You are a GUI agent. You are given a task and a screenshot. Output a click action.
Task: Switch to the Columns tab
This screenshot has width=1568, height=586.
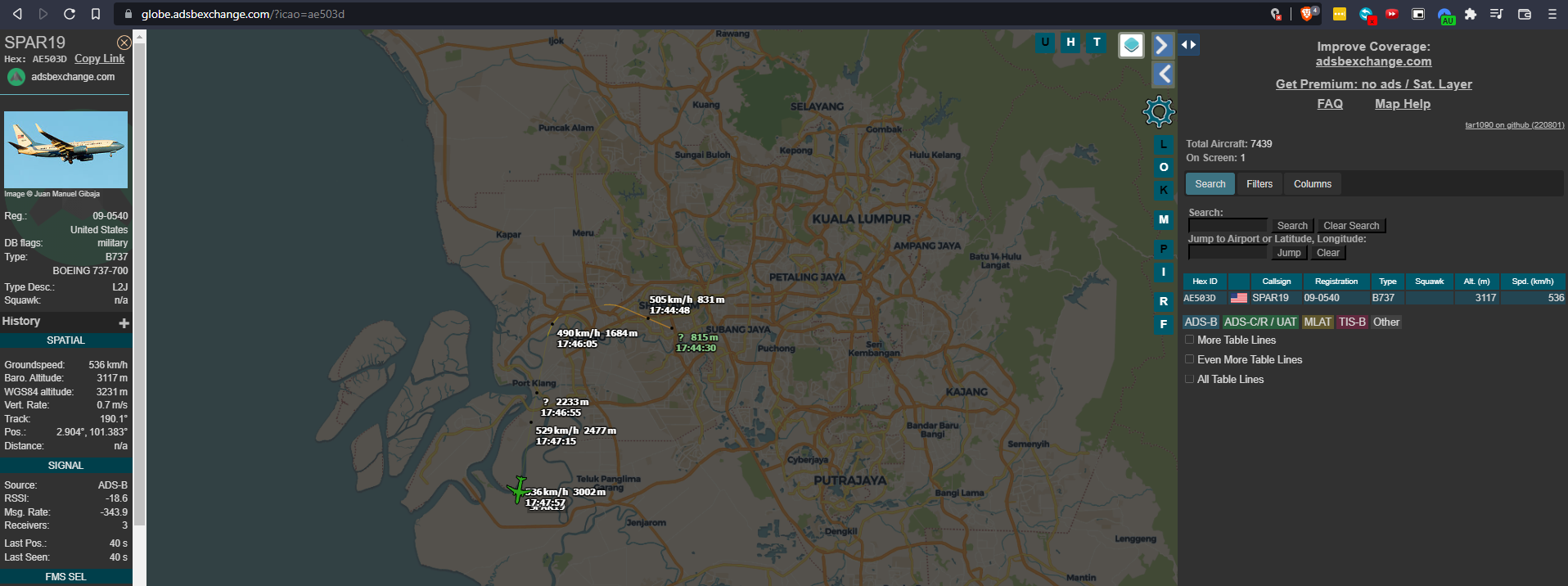point(1313,184)
